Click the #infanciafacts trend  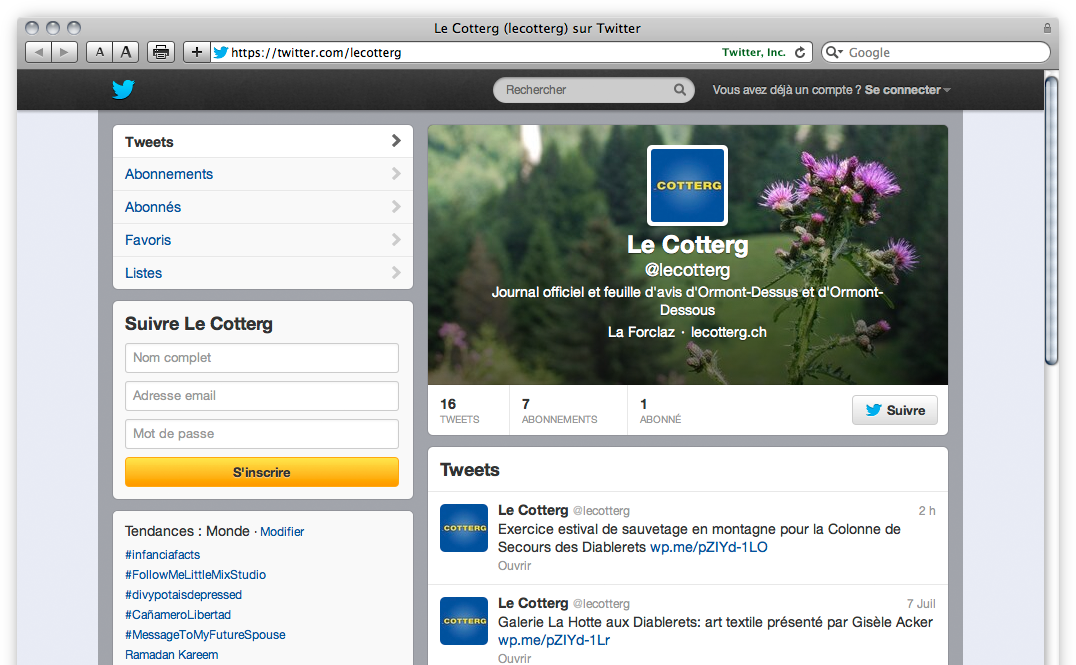click(x=163, y=555)
